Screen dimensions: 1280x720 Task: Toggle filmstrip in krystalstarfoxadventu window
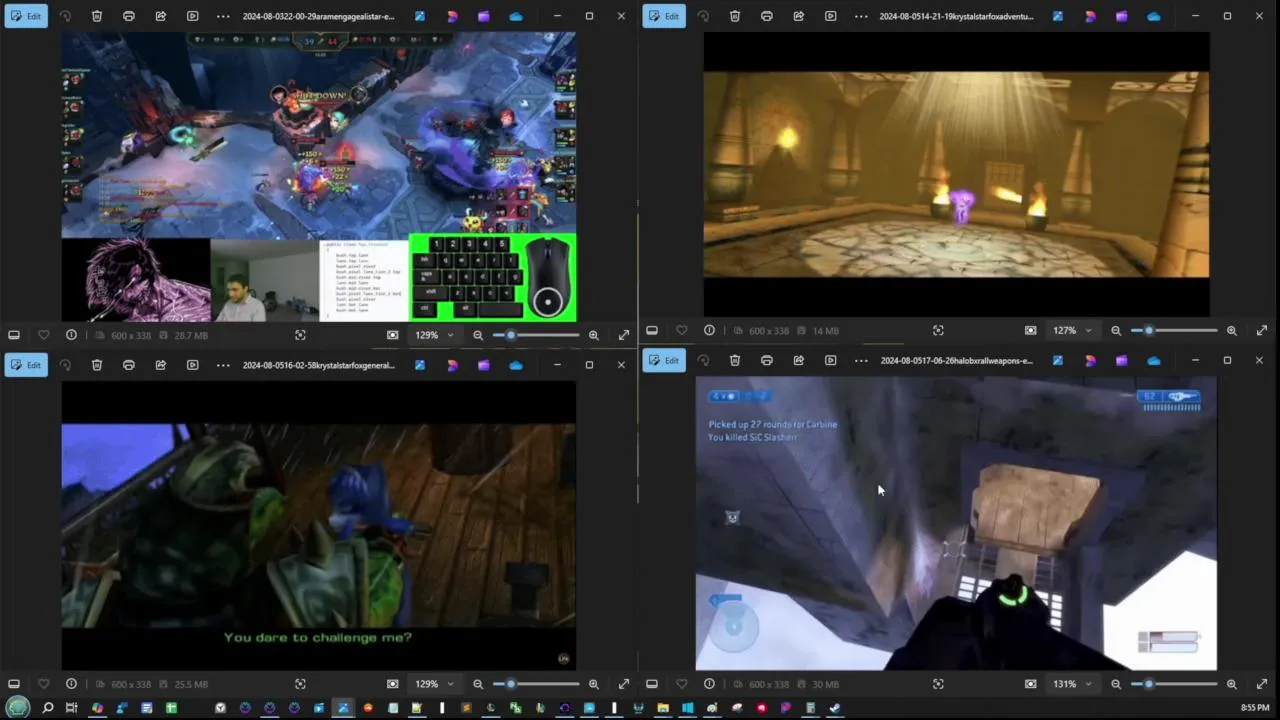pos(652,330)
